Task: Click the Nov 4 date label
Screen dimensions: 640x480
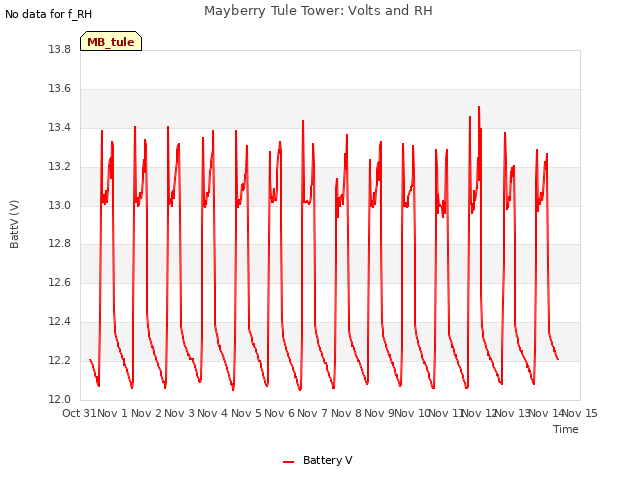Action: (213, 413)
